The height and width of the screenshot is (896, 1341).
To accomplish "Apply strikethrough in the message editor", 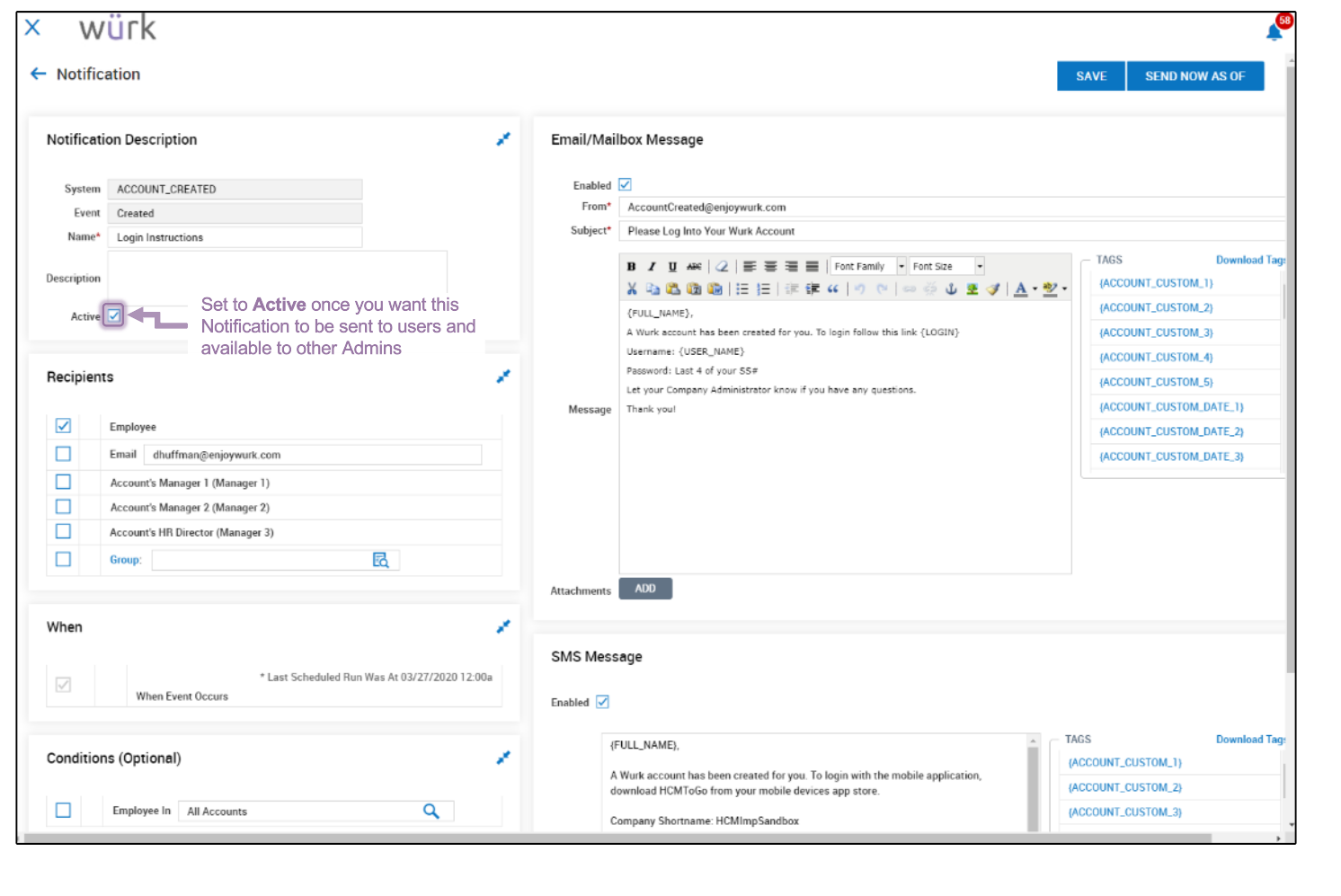I will pyautogui.click(x=694, y=266).
